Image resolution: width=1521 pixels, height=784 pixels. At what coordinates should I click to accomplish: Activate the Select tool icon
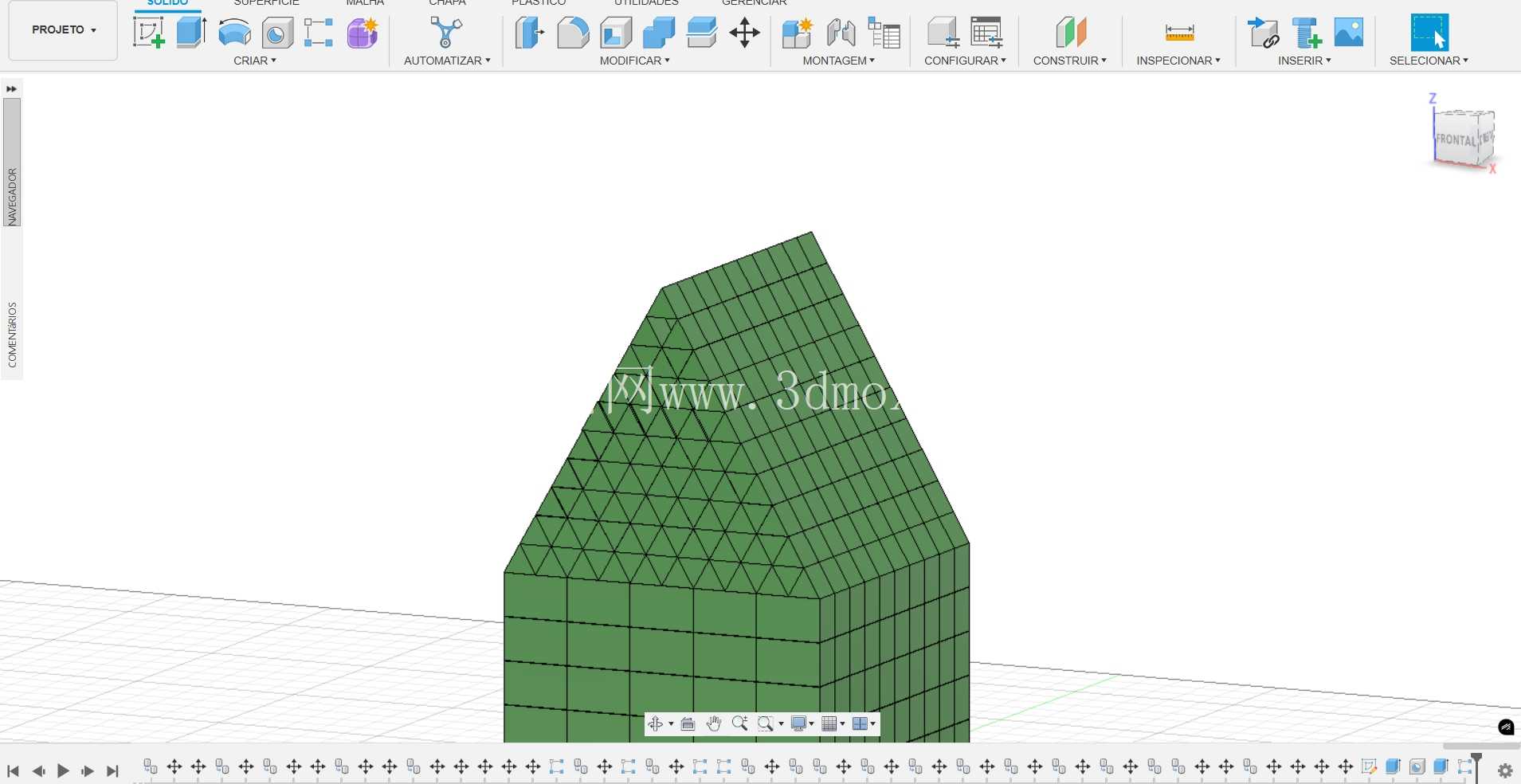tap(1429, 33)
